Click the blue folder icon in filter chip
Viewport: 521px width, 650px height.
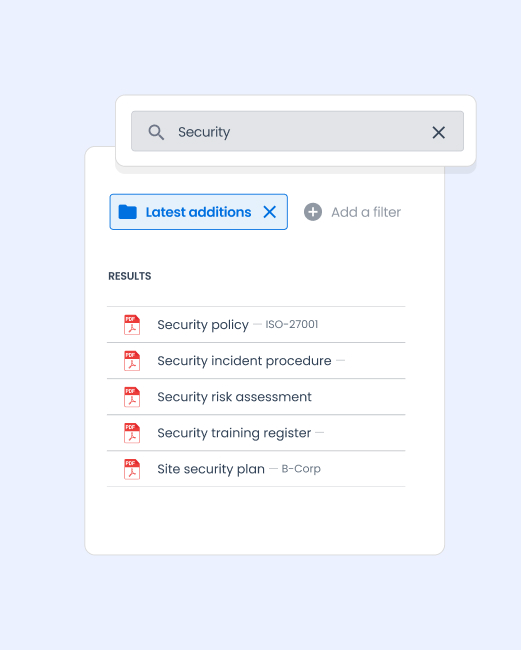tap(128, 212)
